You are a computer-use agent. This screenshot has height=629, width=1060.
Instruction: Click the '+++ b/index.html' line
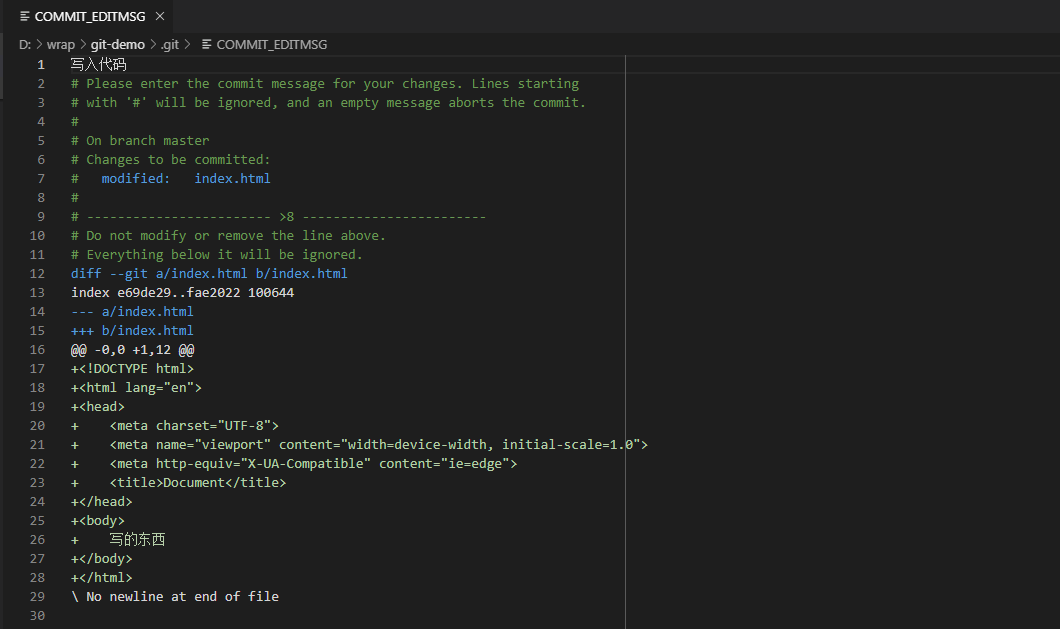[x=132, y=330]
